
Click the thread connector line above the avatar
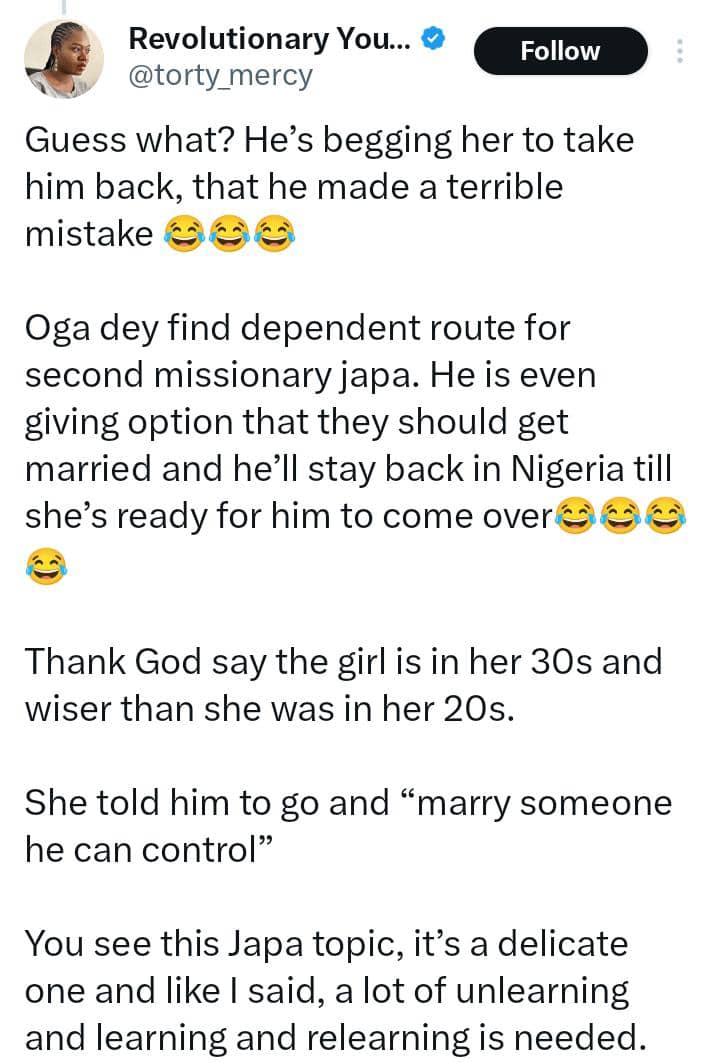[62, 6]
